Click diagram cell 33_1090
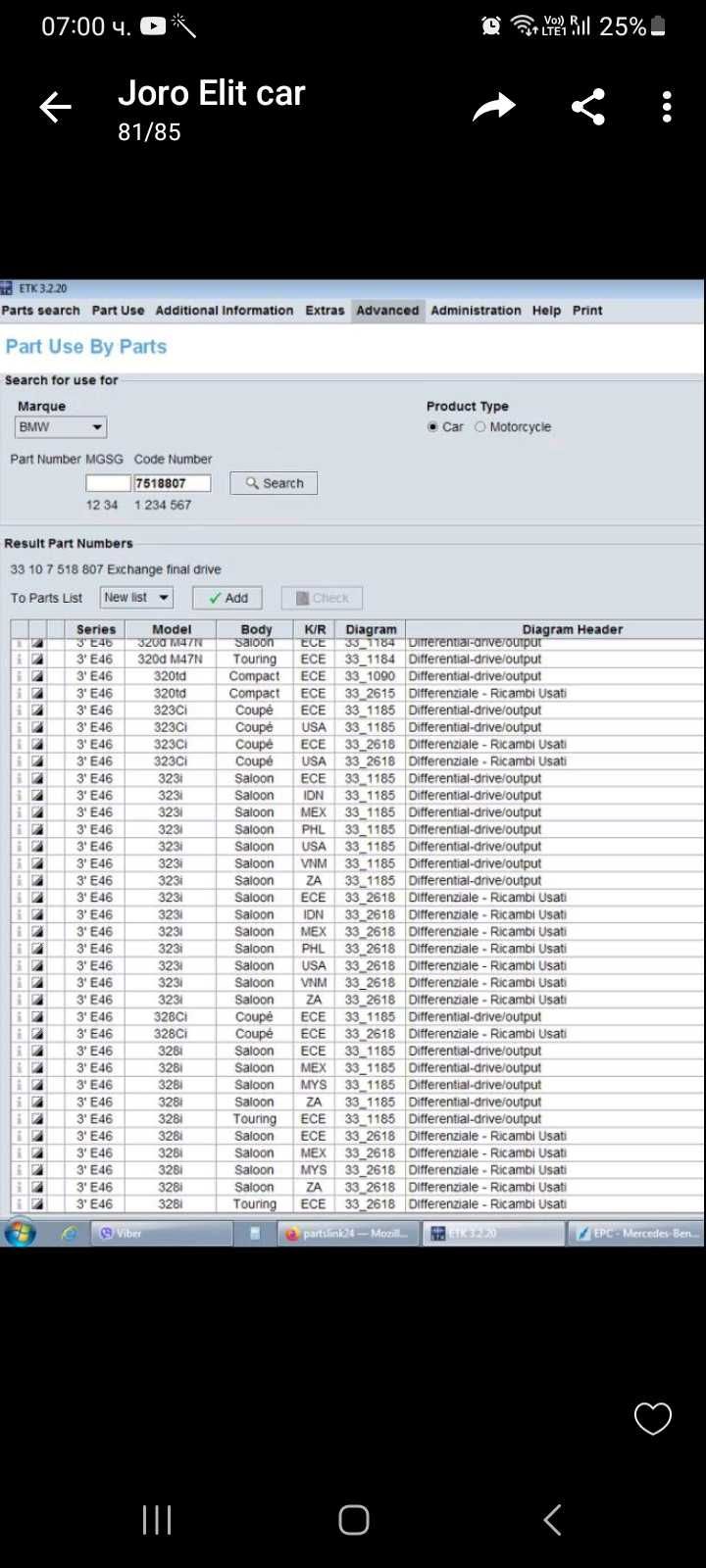This screenshot has width=706, height=1568. [370, 676]
